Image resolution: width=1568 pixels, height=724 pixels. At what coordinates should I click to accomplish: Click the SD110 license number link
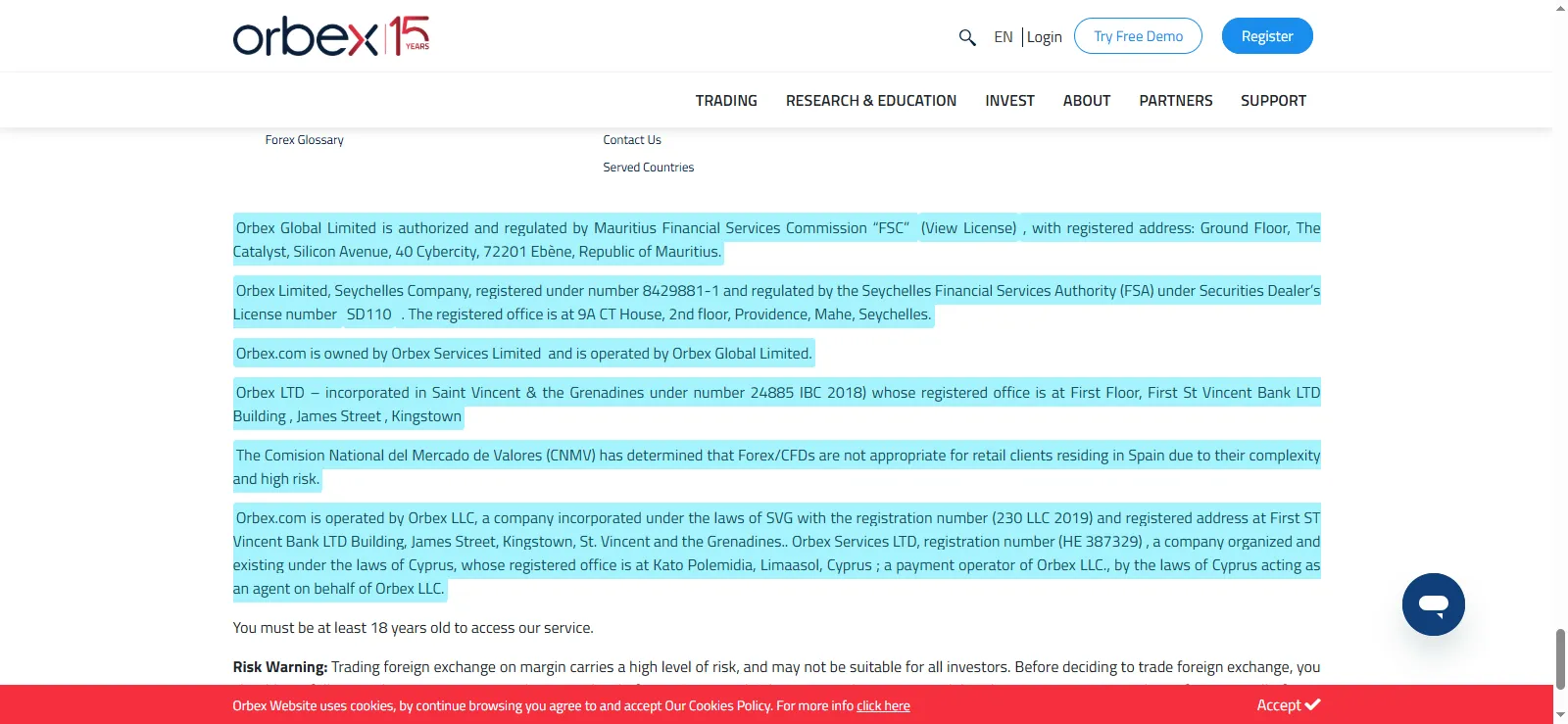[369, 314]
